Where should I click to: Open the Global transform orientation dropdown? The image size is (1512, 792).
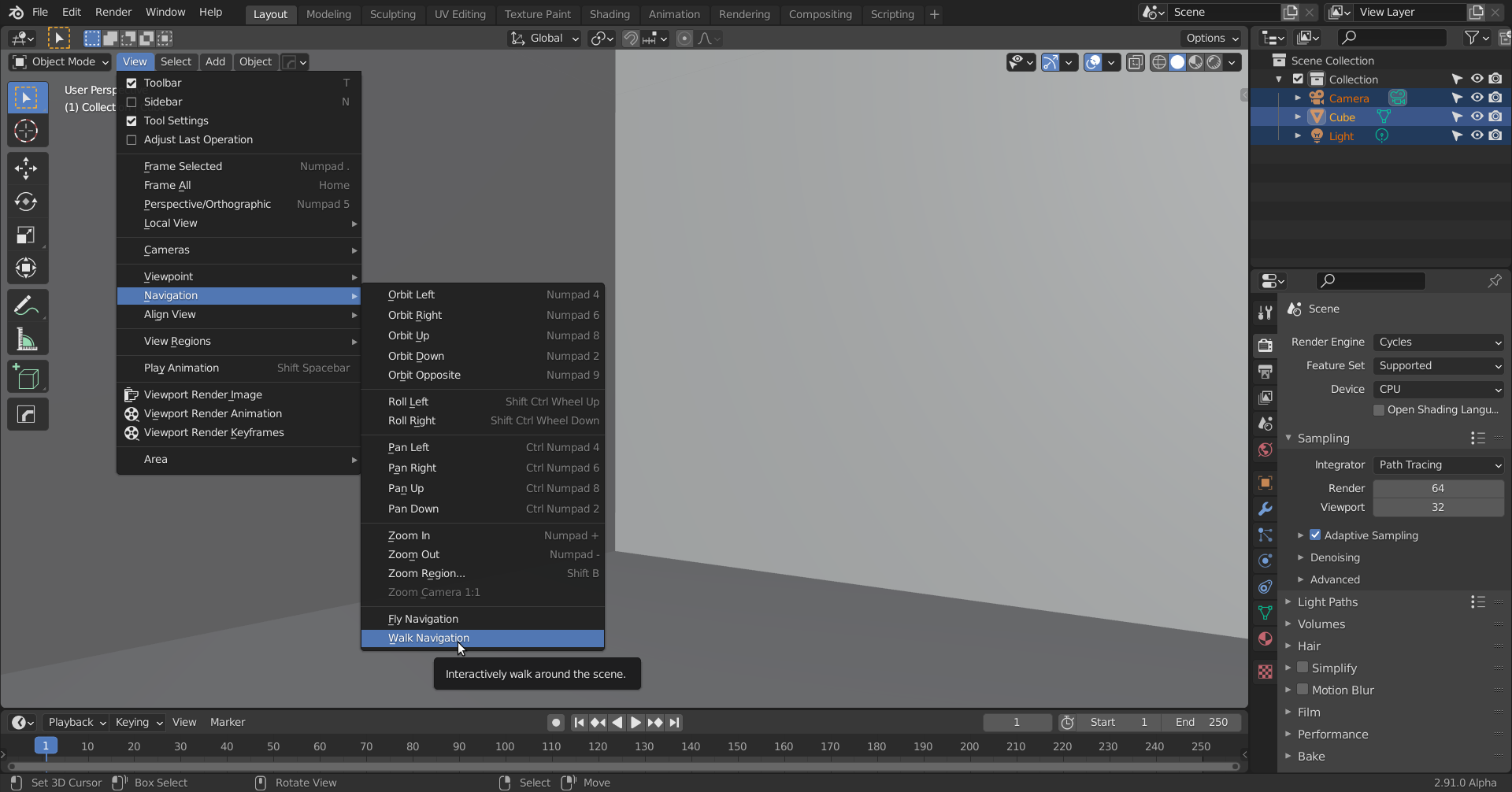pyautogui.click(x=545, y=38)
